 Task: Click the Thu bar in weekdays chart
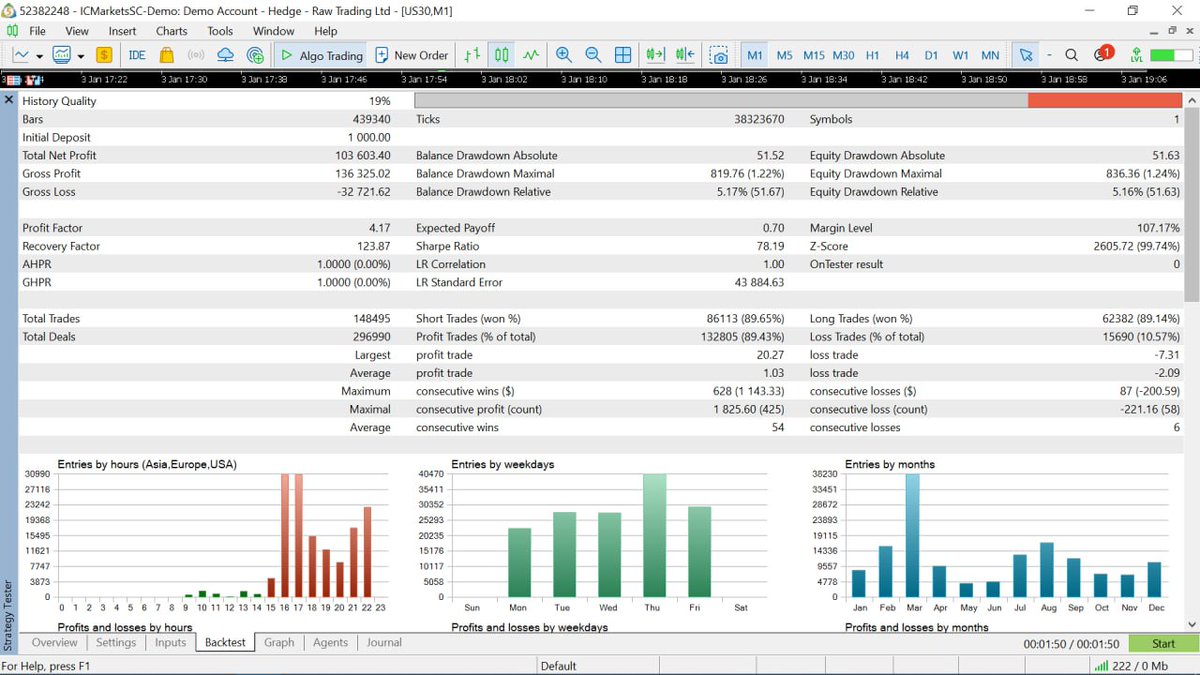(654, 535)
